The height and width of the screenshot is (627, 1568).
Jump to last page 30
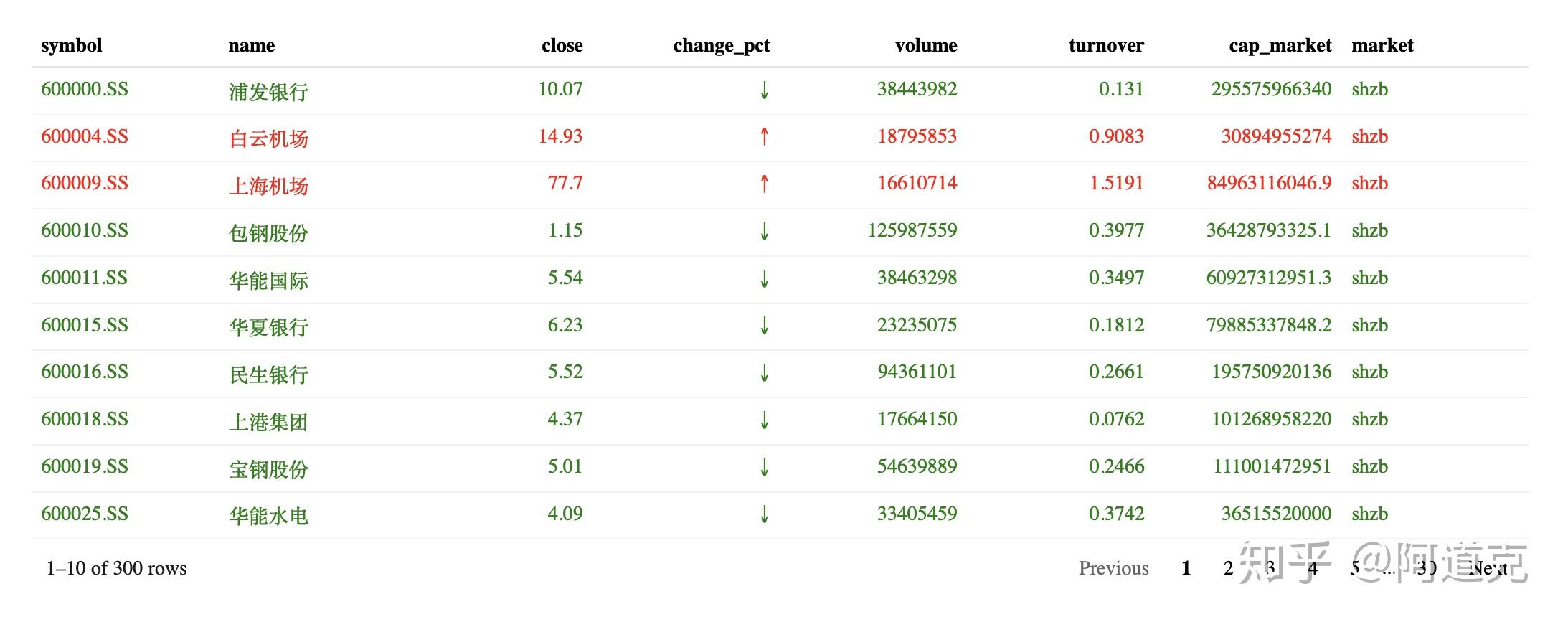tap(1426, 568)
